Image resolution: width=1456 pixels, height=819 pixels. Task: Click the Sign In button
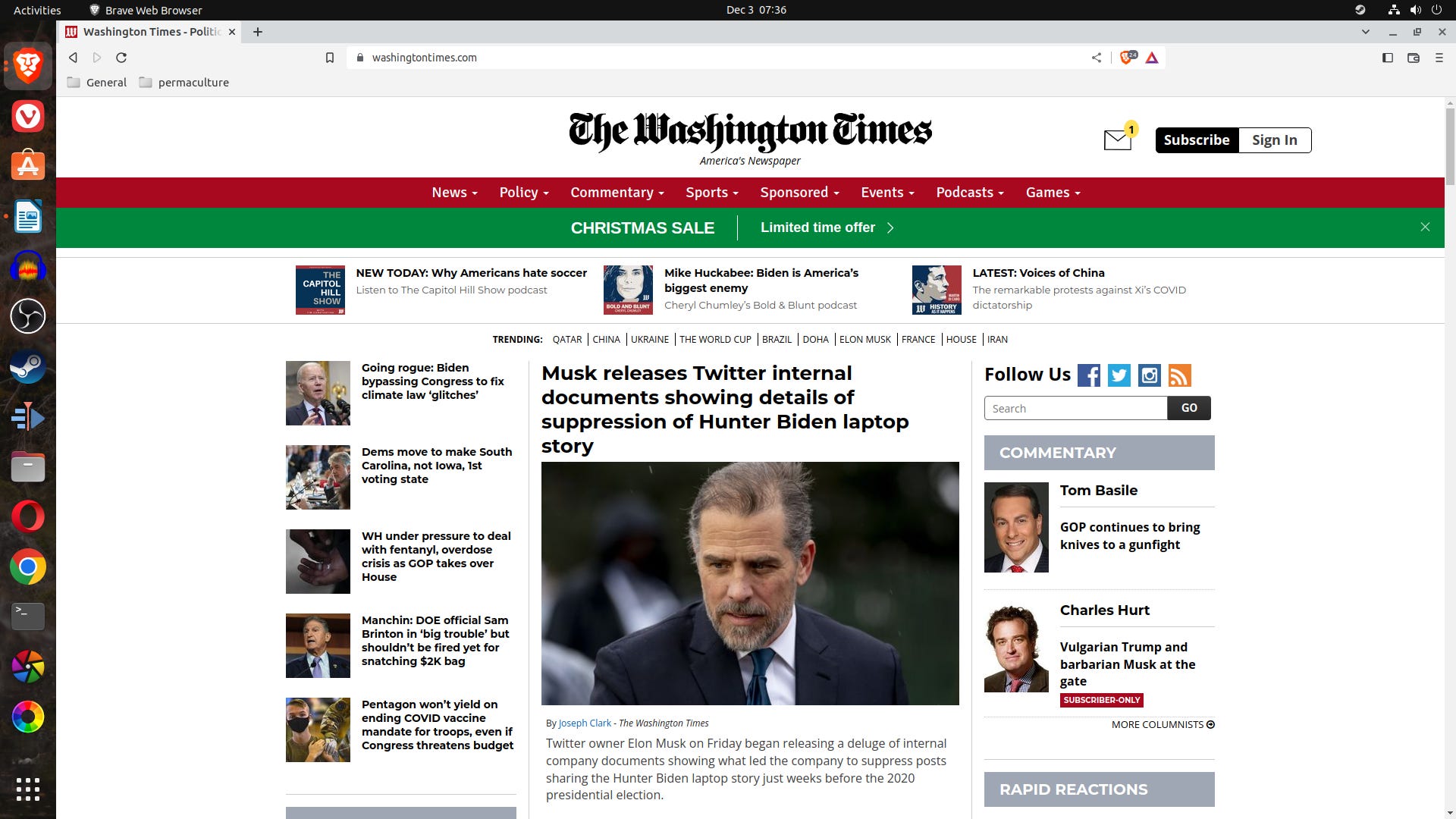(x=1275, y=140)
